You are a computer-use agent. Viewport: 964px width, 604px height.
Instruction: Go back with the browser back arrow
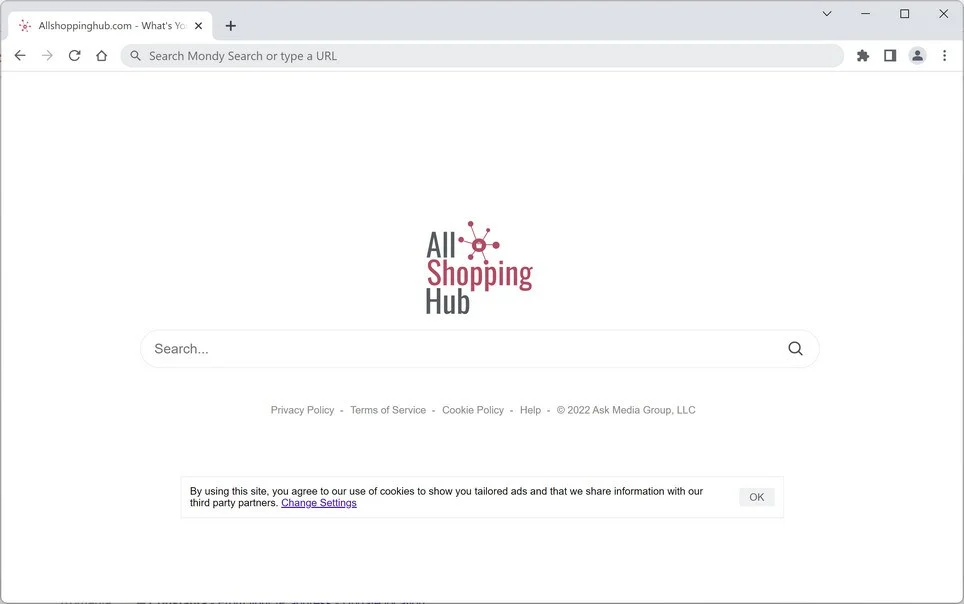pos(20,56)
